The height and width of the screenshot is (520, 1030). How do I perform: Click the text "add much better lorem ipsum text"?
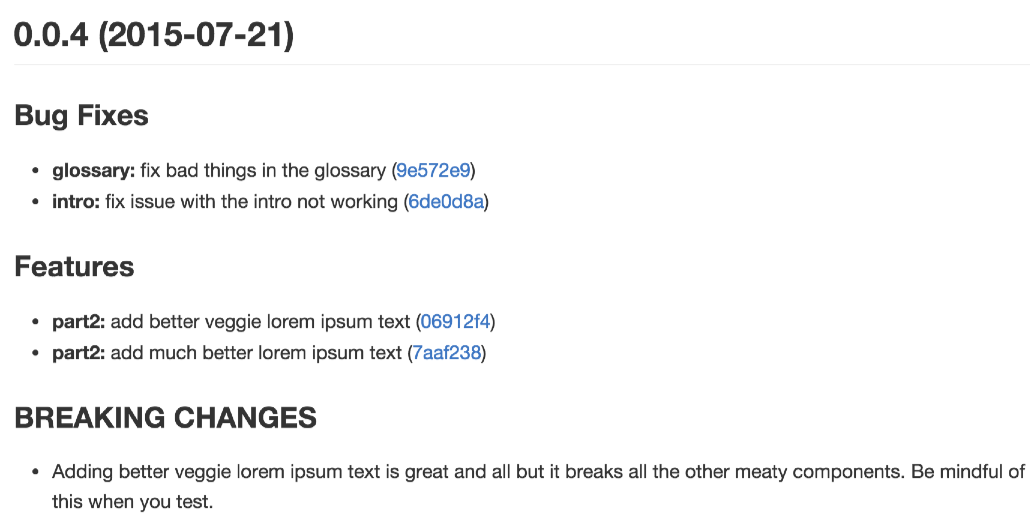click(256, 352)
